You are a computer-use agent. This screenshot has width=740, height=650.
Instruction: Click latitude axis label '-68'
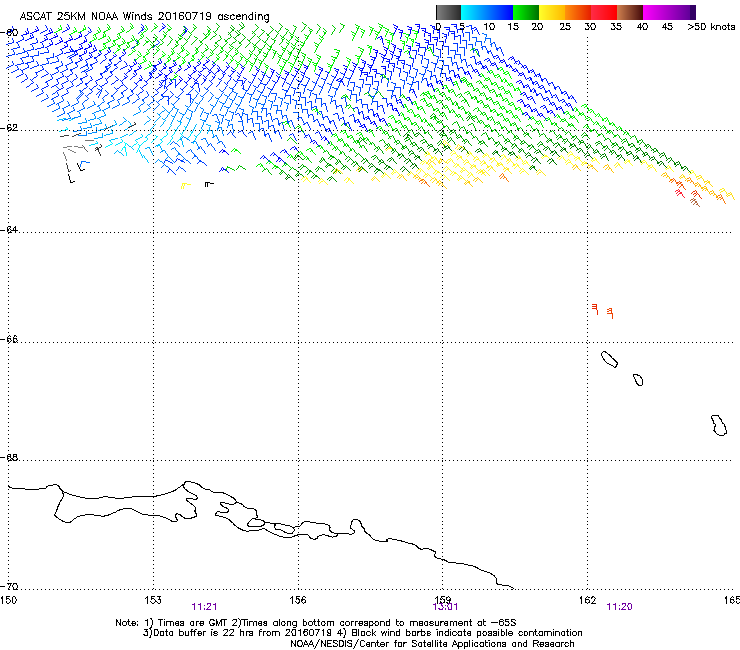tap(9, 457)
